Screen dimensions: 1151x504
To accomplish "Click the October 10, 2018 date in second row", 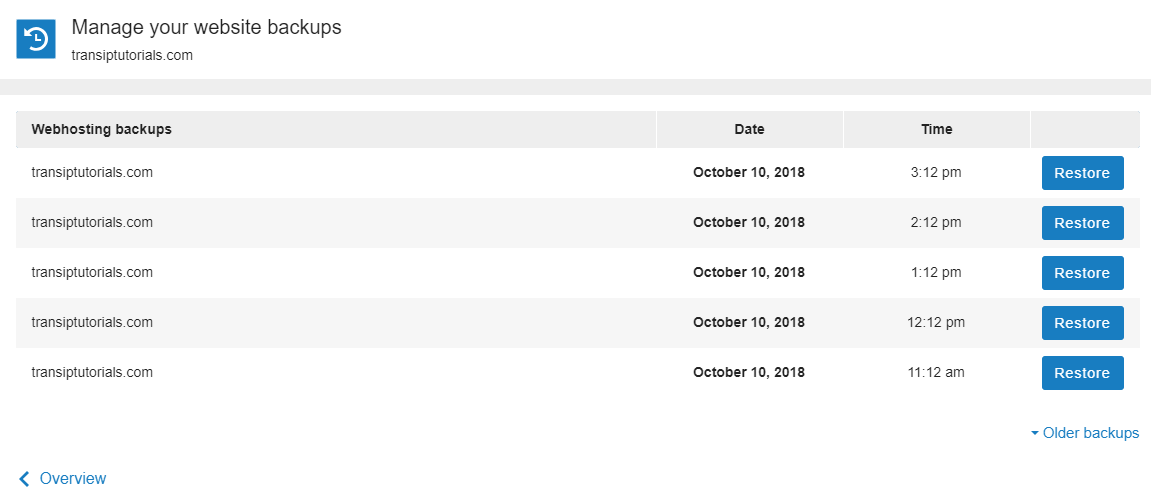I will click(749, 222).
